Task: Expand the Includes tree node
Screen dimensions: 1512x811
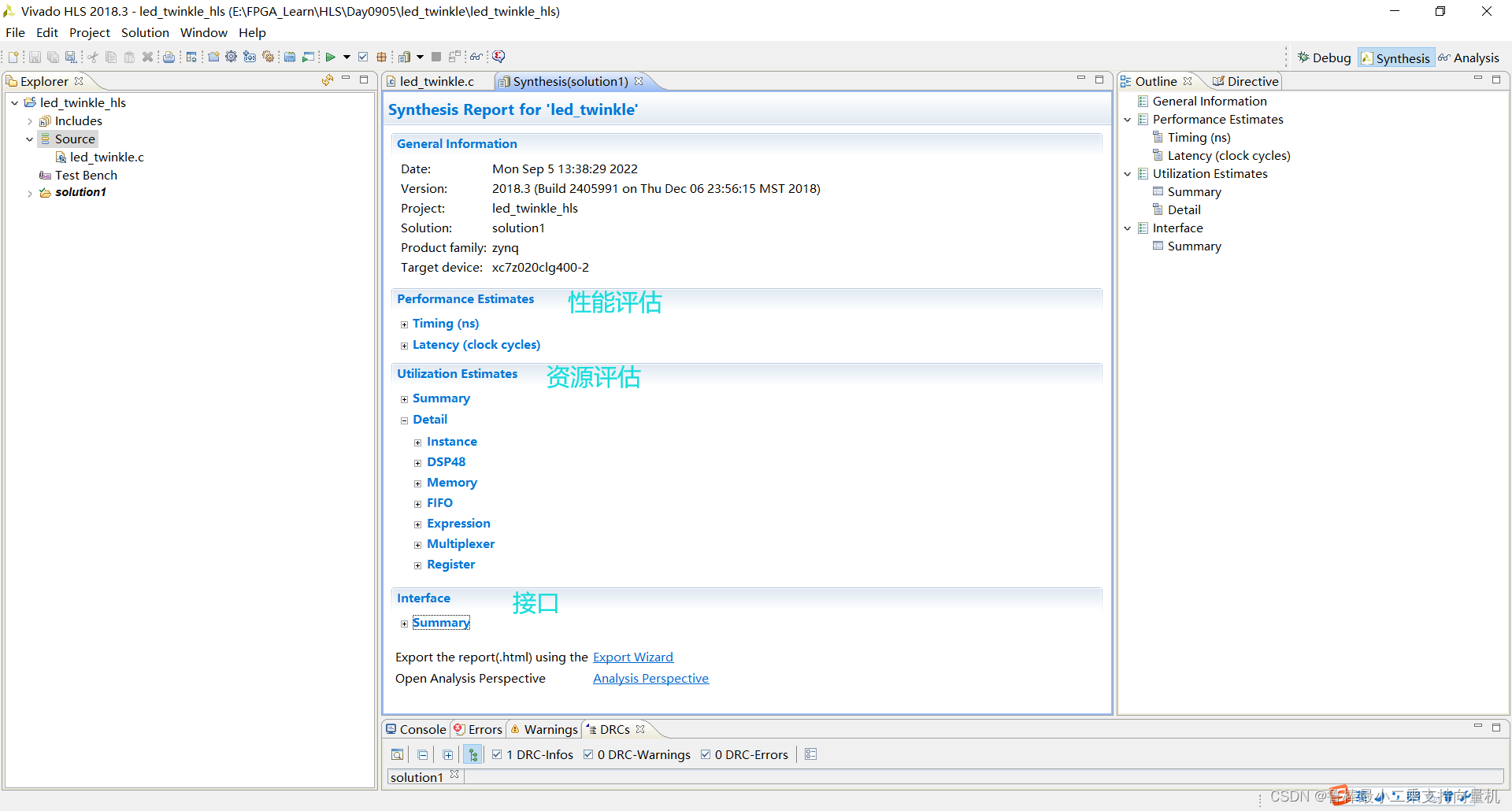Action: [30, 121]
